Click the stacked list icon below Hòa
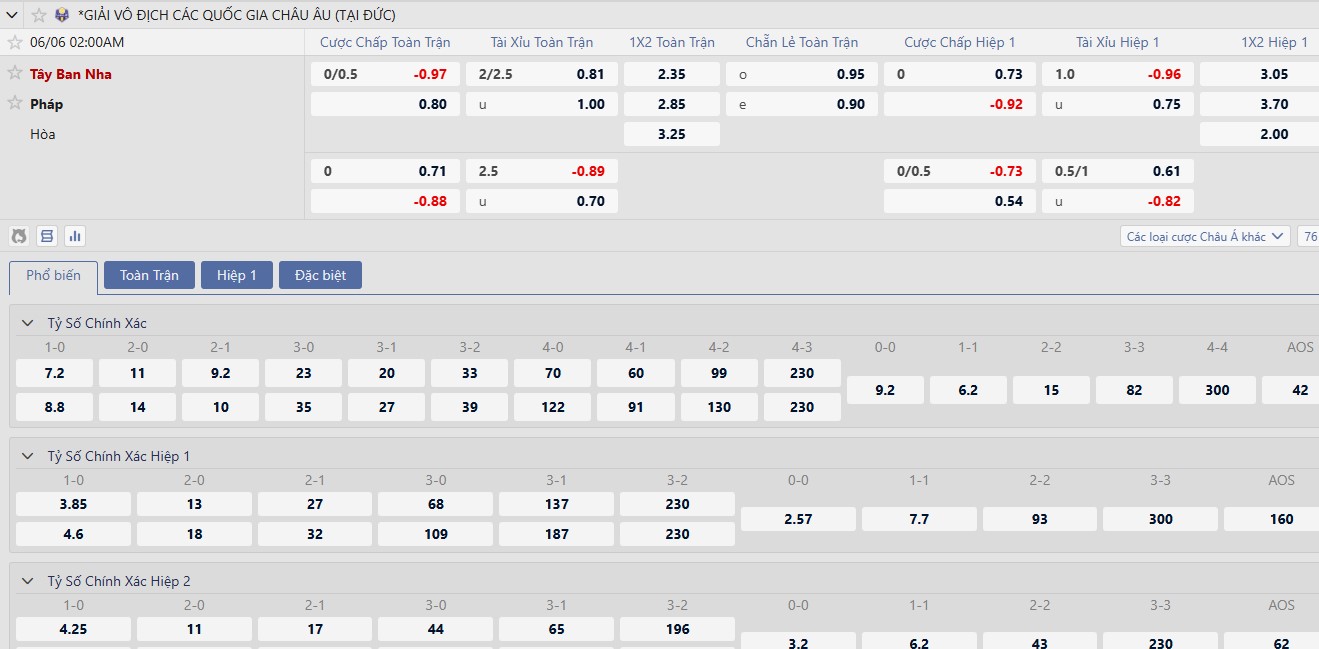Image resolution: width=1319 pixels, height=649 pixels. [46, 236]
